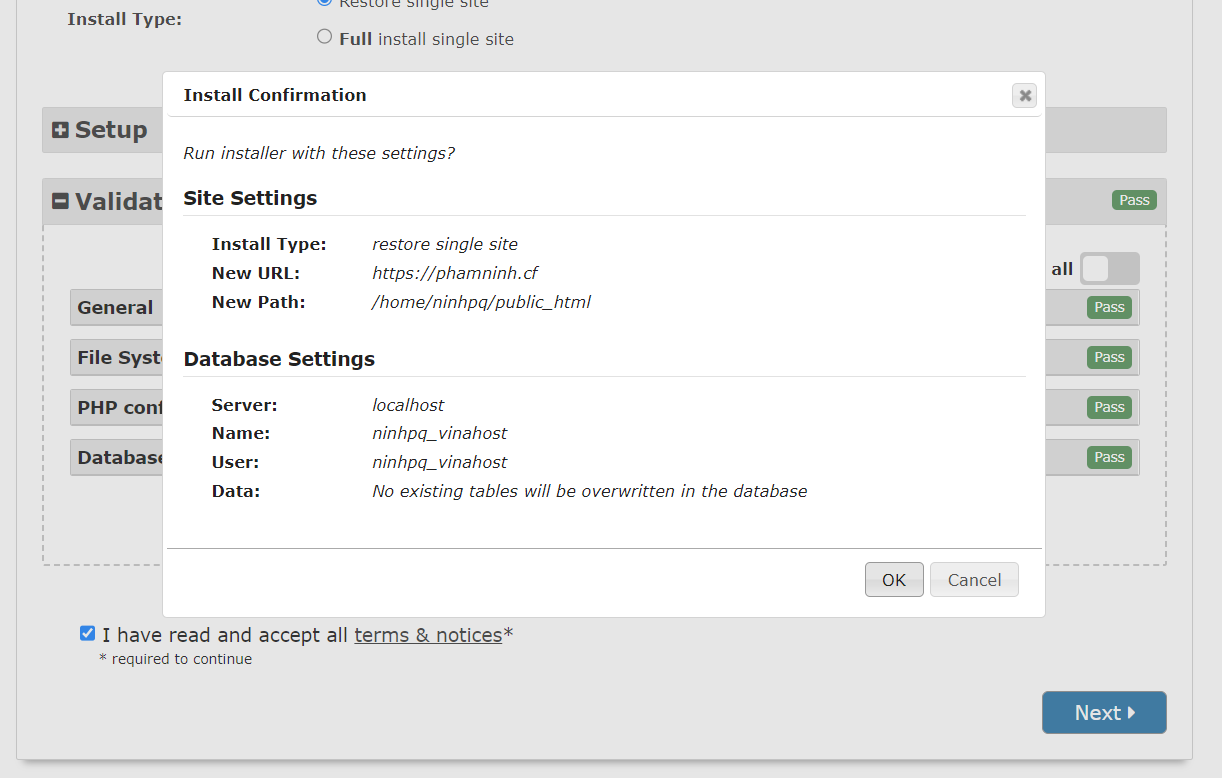Click the Pass badge in General row
This screenshot has height=778, width=1222.
coord(1108,307)
